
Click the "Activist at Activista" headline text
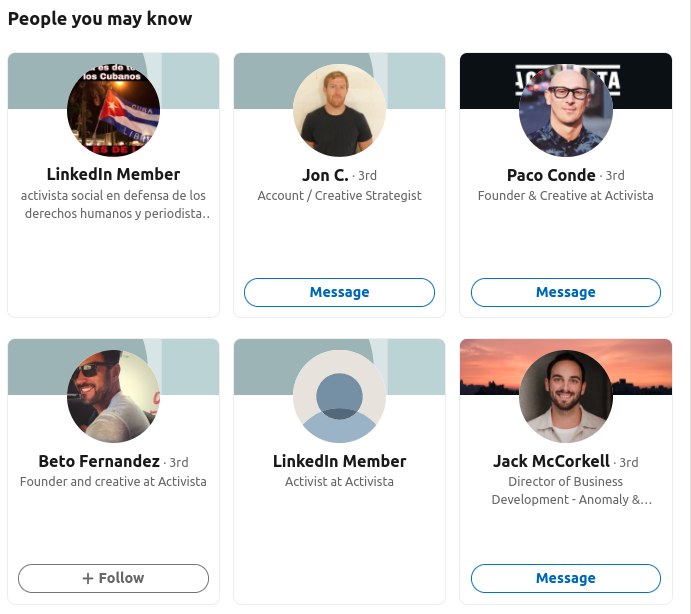click(x=339, y=482)
